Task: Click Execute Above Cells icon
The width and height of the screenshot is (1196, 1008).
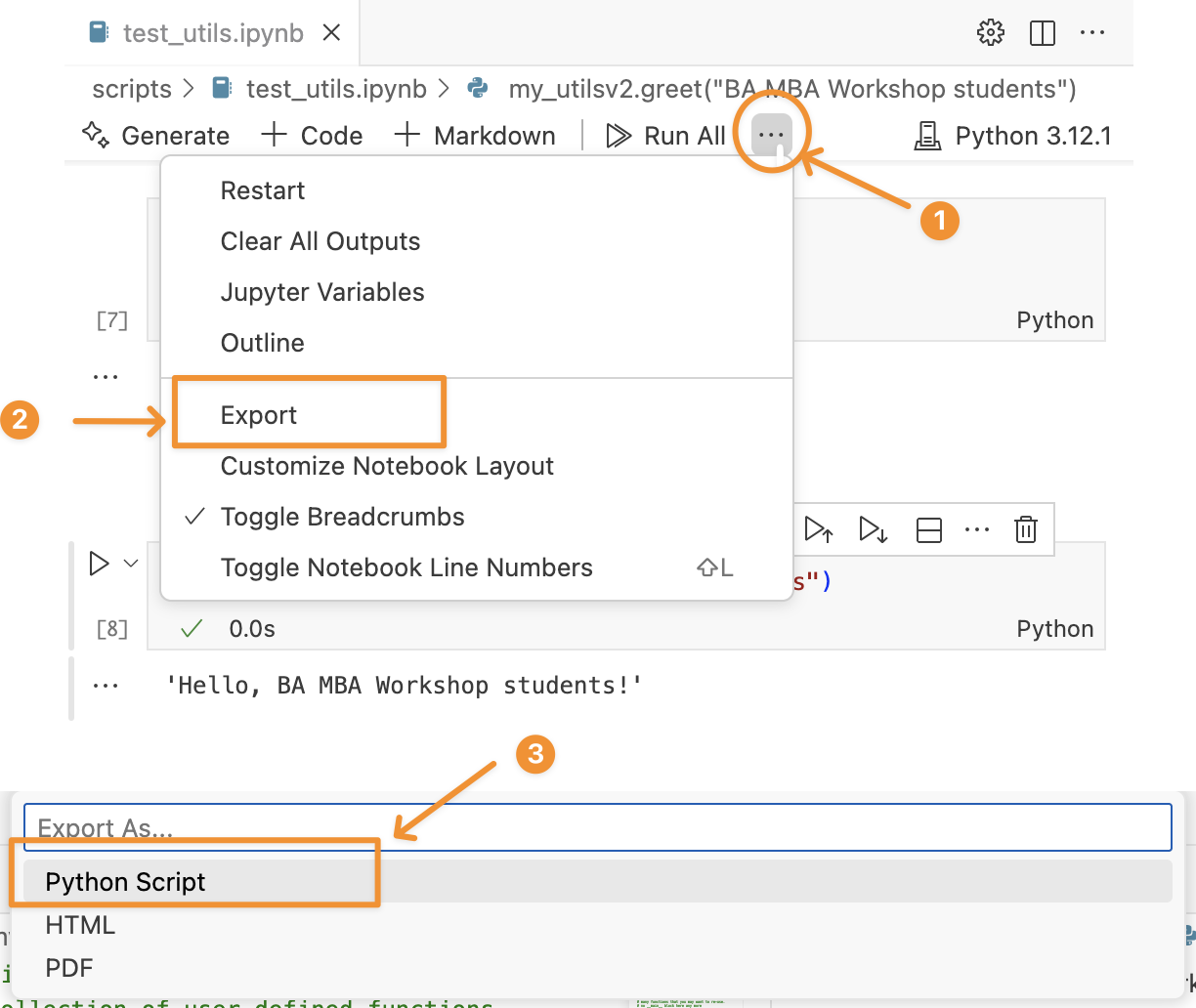Action: pyautogui.click(x=818, y=529)
